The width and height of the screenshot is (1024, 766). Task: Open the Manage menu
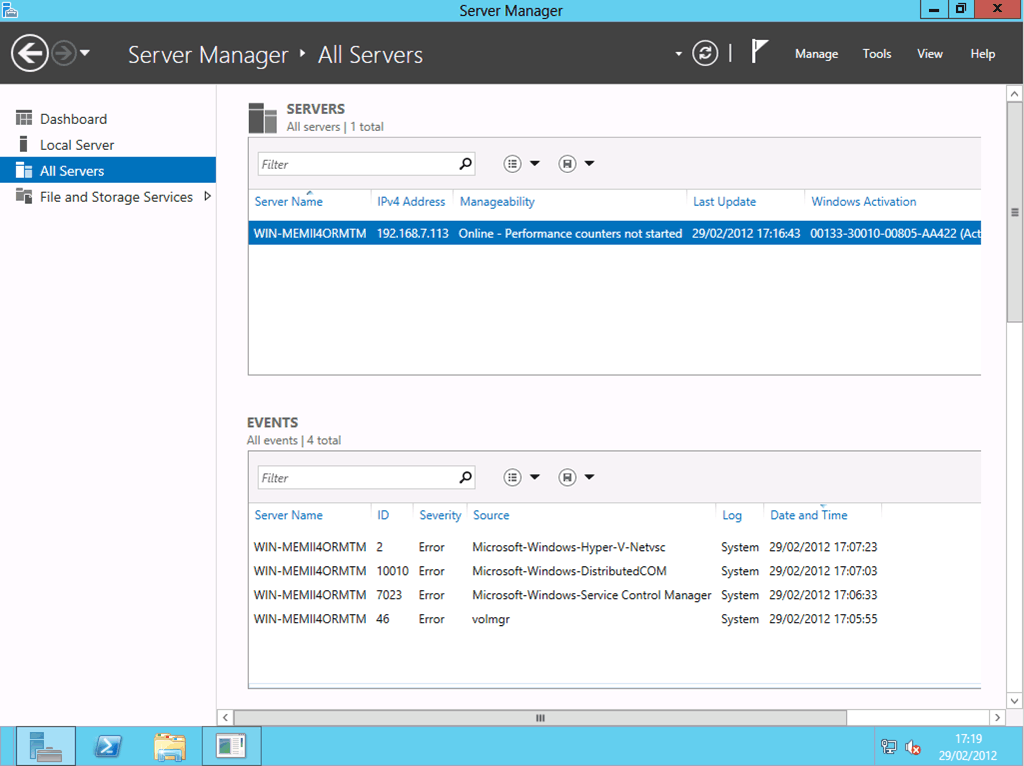(816, 54)
